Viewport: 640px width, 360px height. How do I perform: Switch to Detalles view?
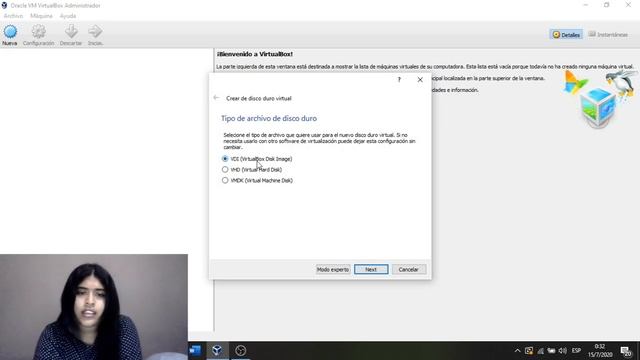point(566,35)
